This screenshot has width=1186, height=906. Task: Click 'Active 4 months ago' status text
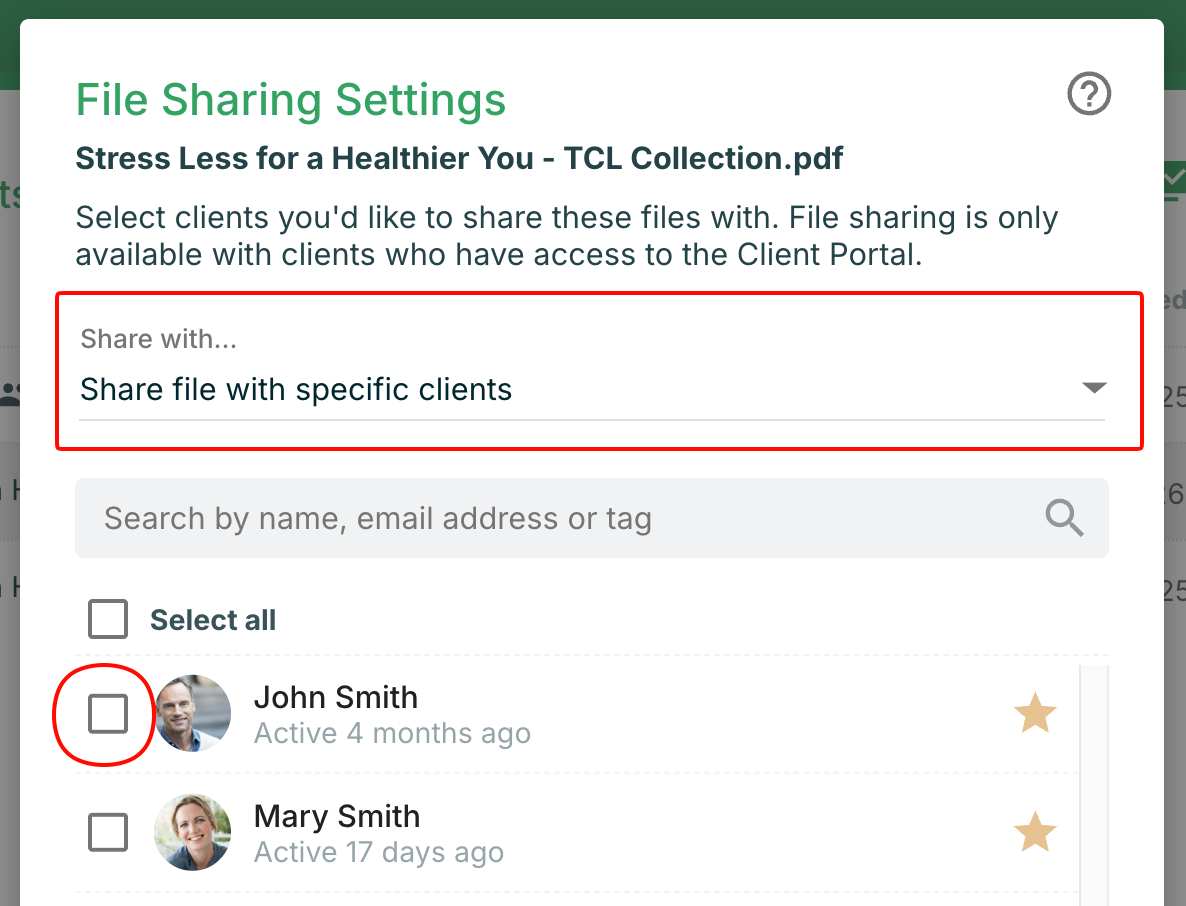(392, 734)
